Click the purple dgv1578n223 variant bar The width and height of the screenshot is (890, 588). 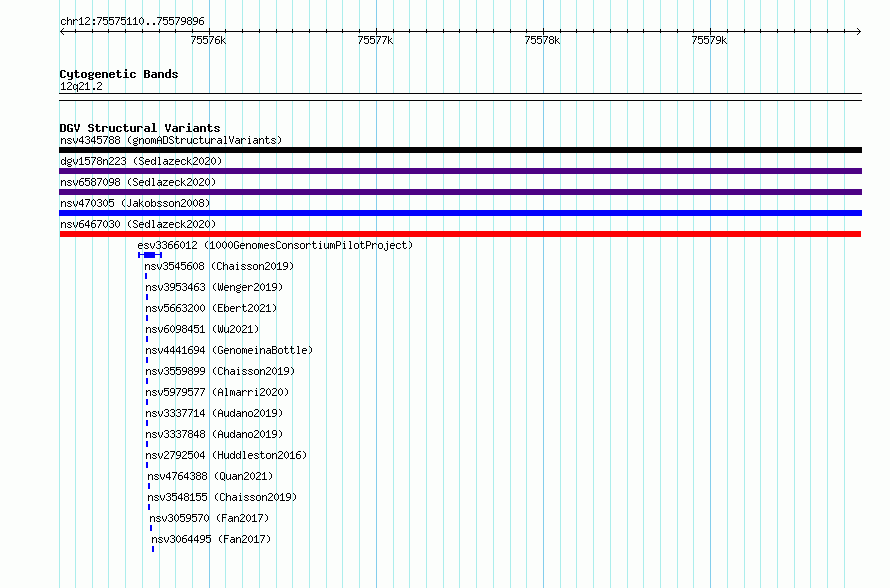click(460, 171)
